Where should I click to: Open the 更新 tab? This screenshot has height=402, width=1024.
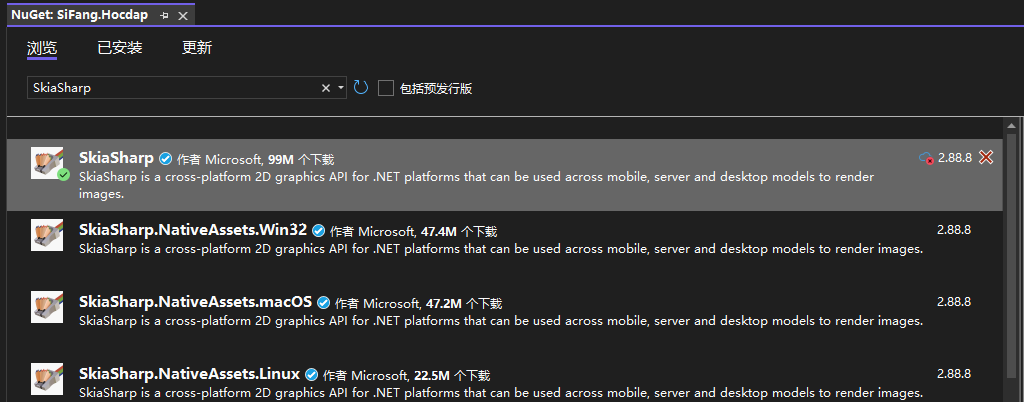click(x=197, y=48)
